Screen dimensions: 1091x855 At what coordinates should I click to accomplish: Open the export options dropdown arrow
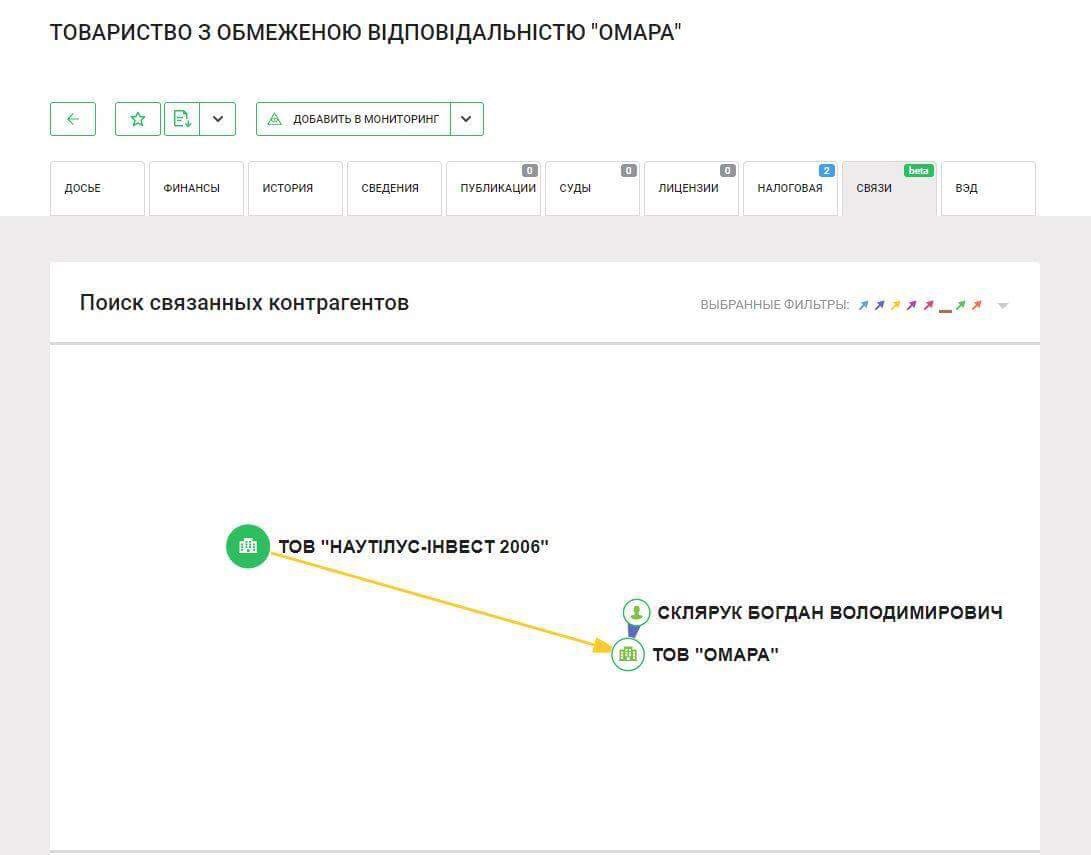pos(218,119)
